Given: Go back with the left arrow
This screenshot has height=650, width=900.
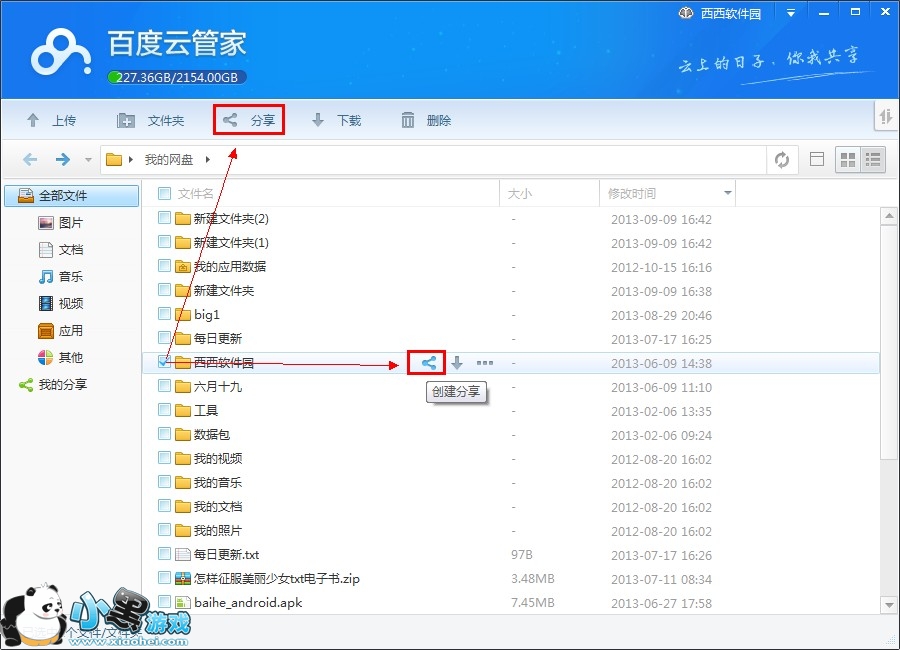Looking at the screenshot, I should pyautogui.click(x=30, y=159).
